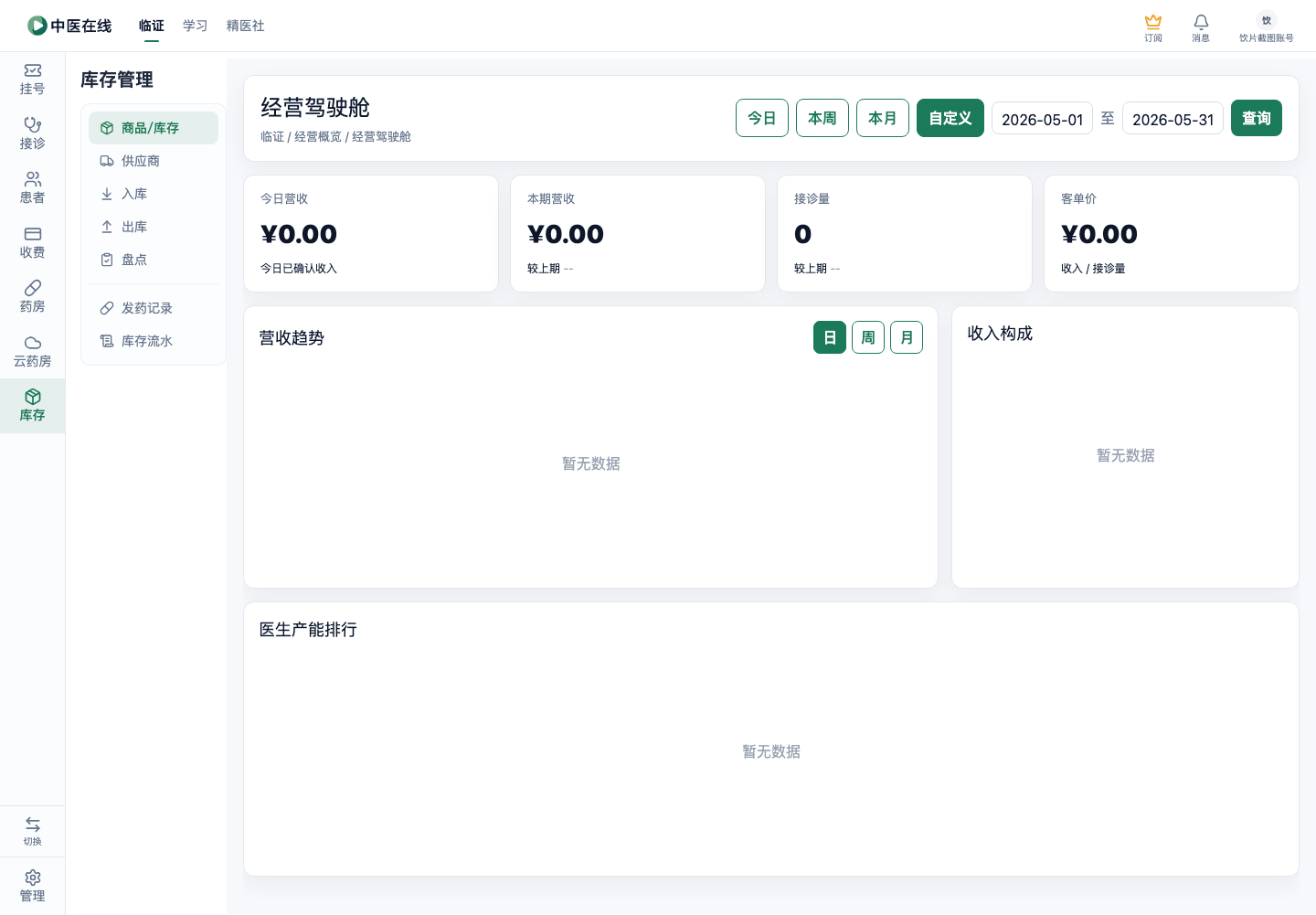
Task: Click end date field 2026-05-31
Action: point(1173,119)
